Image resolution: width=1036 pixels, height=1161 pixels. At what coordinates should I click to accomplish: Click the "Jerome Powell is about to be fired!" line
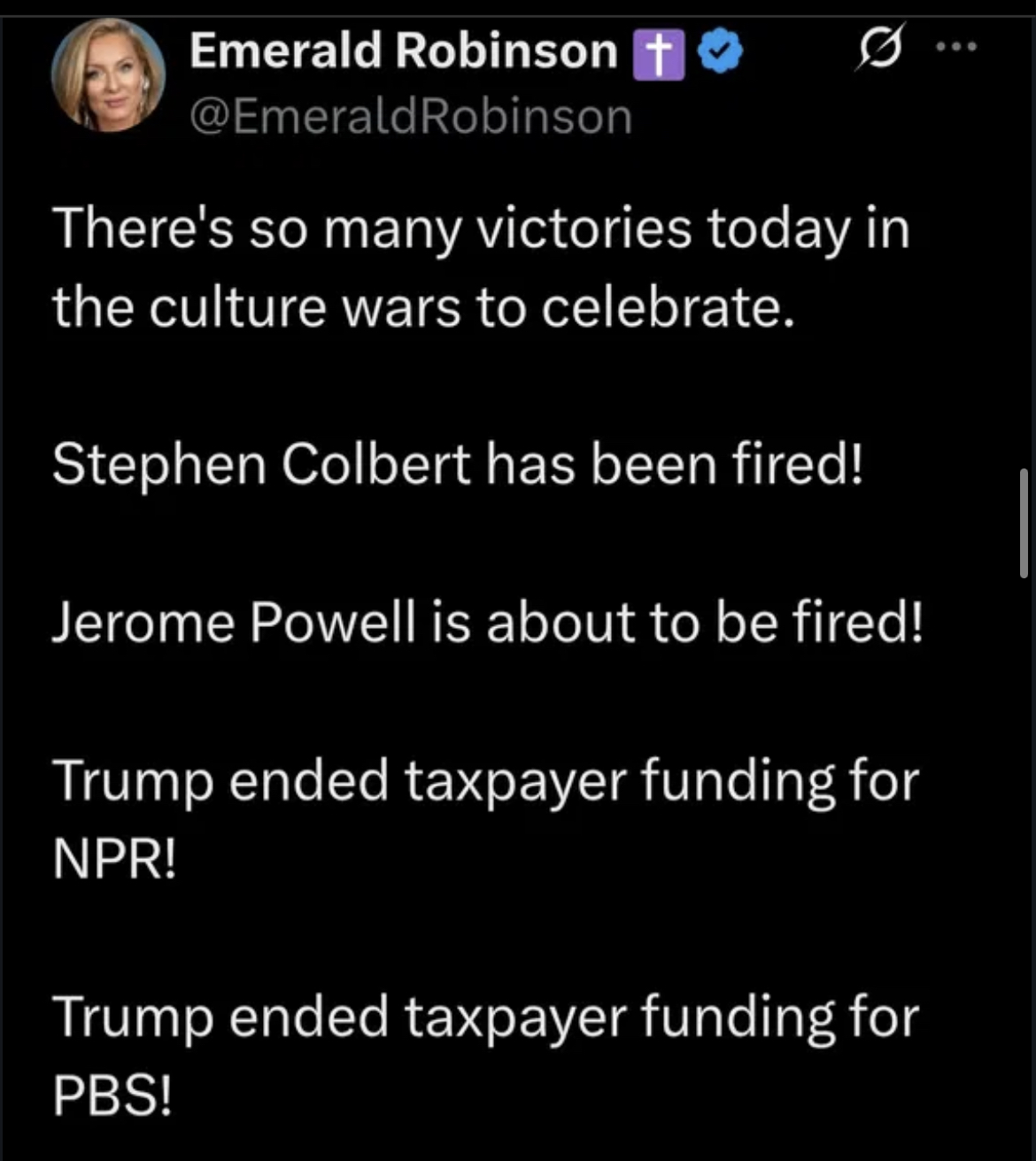487,622
